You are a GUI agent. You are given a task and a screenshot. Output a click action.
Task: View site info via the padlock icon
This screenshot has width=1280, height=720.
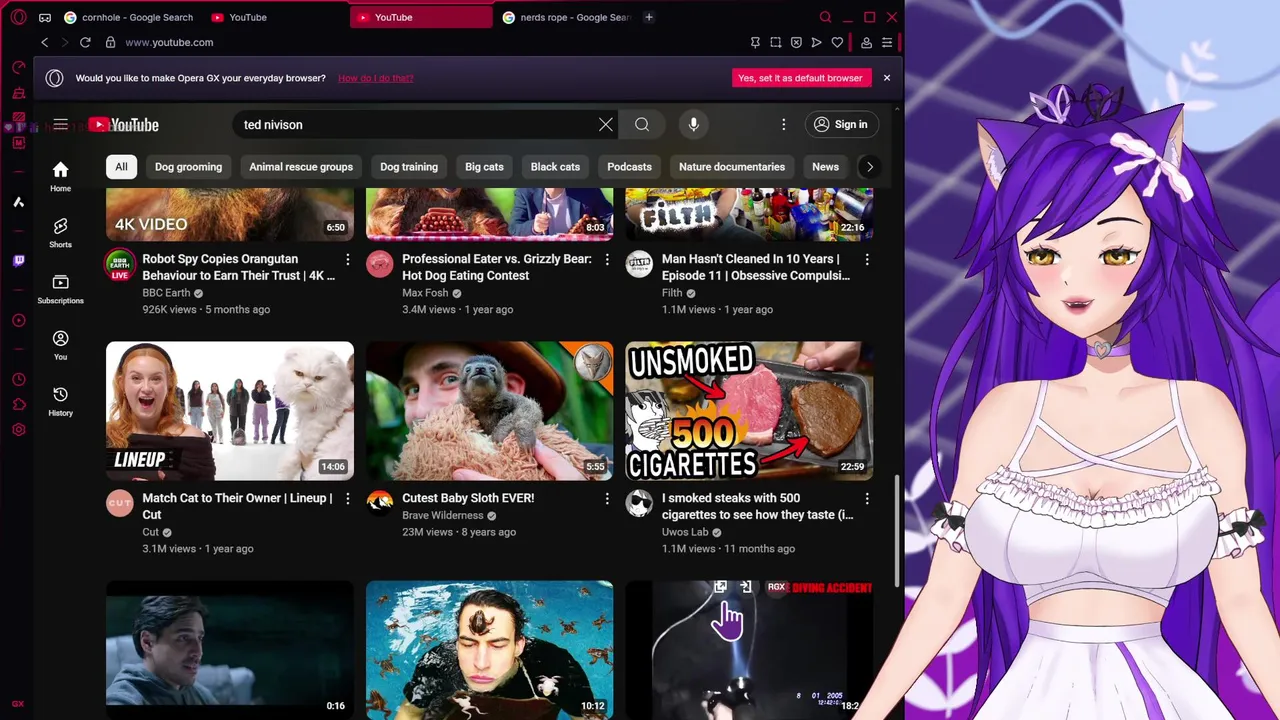pos(110,42)
